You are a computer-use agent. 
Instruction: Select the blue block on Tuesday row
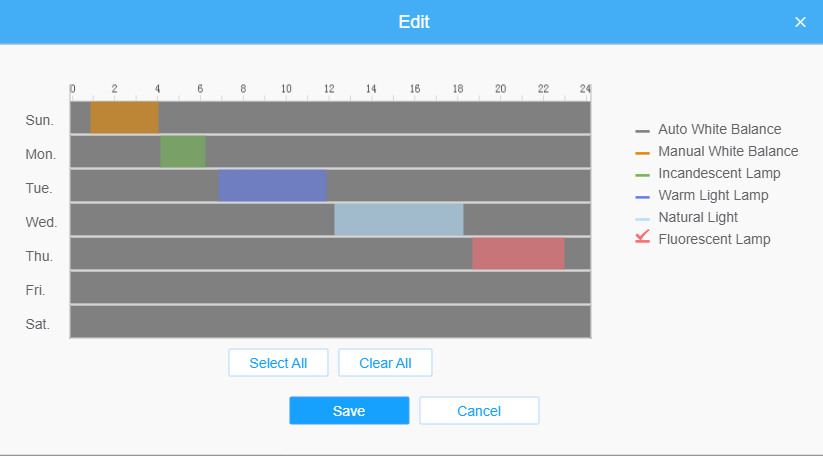point(272,186)
